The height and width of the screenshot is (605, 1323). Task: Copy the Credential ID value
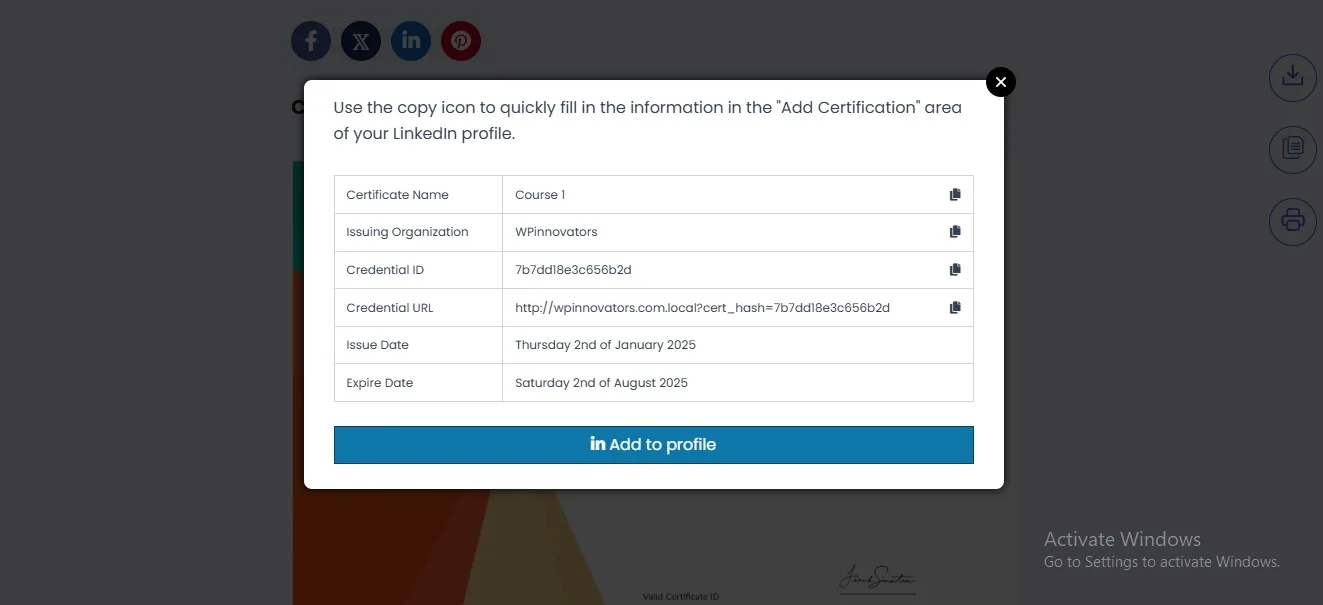(954, 269)
